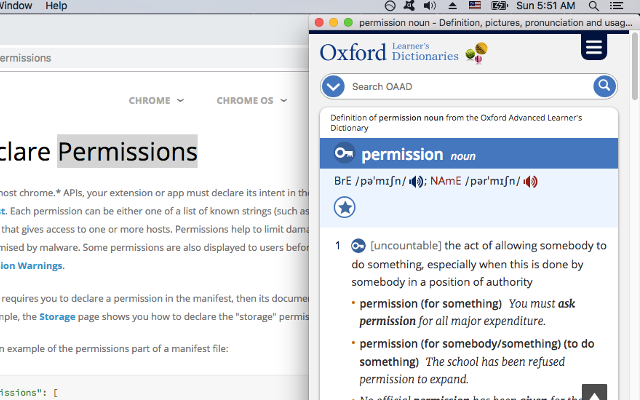
Task: Open the Storage link in the docs page
Action: click(57, 317)
